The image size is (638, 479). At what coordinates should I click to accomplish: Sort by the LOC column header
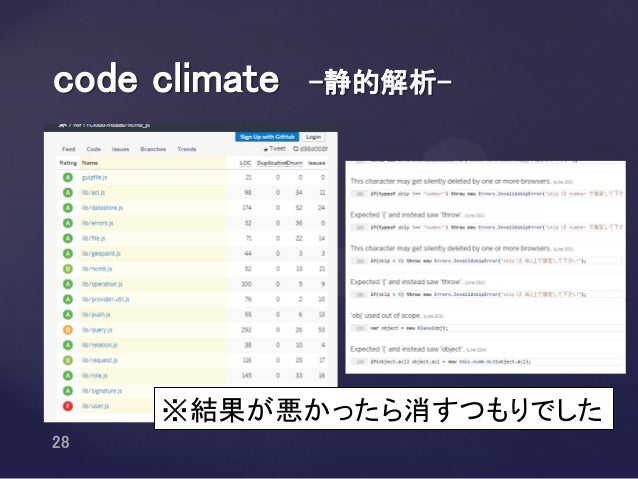click(x=245, y=163)
